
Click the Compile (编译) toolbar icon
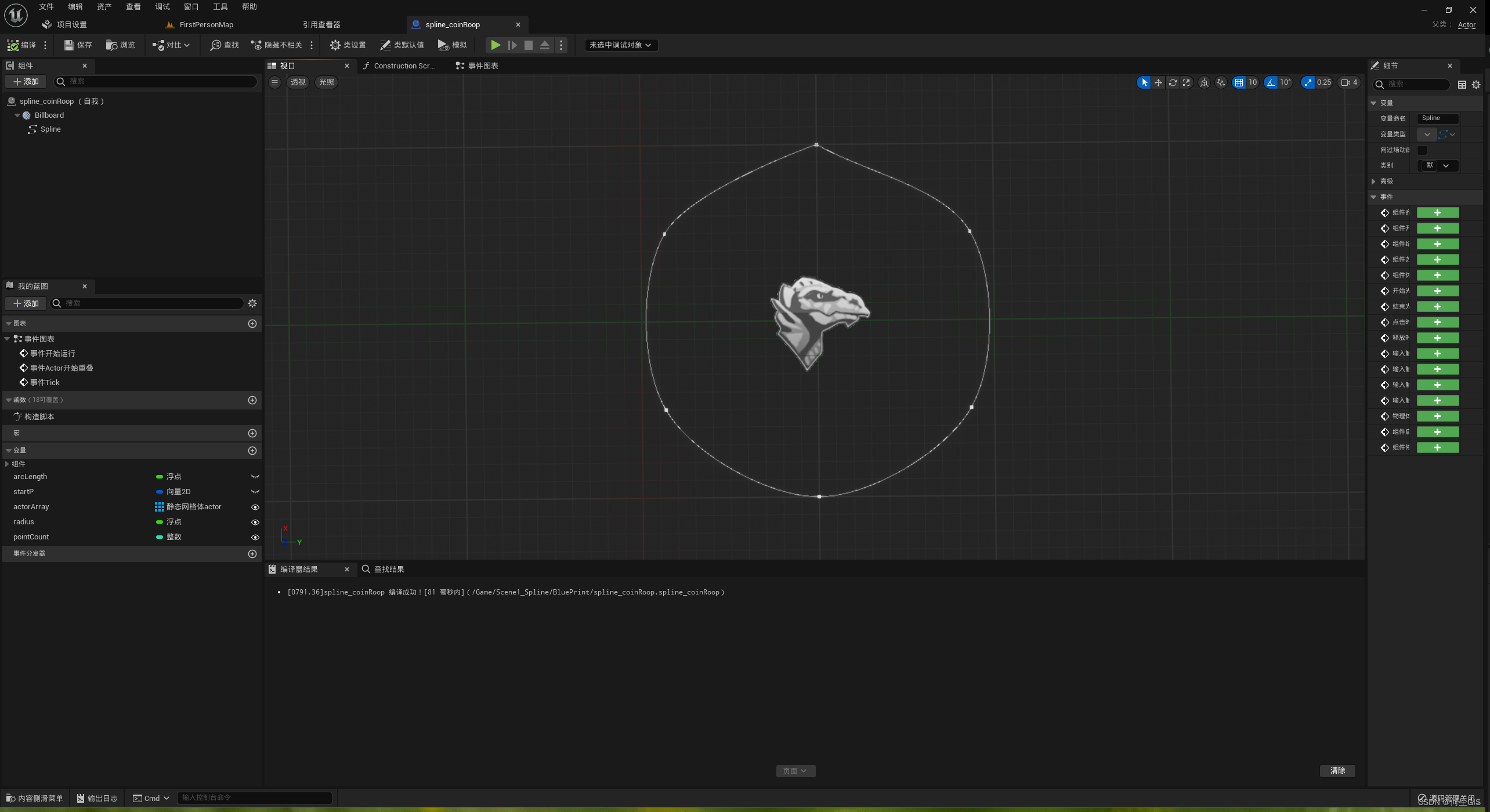[13, 45]
